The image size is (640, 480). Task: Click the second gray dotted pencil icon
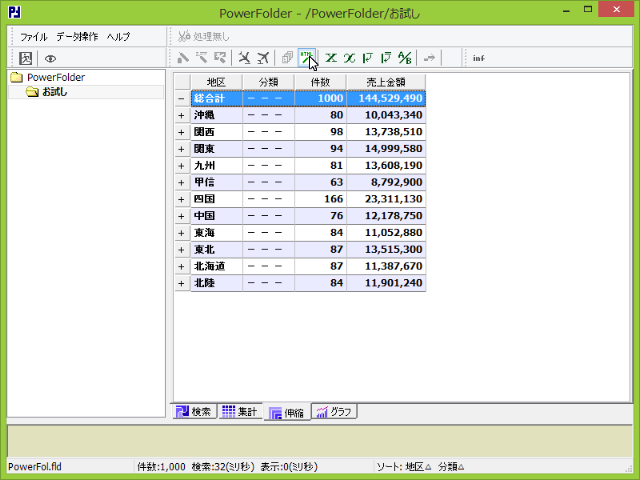point(201,58)
